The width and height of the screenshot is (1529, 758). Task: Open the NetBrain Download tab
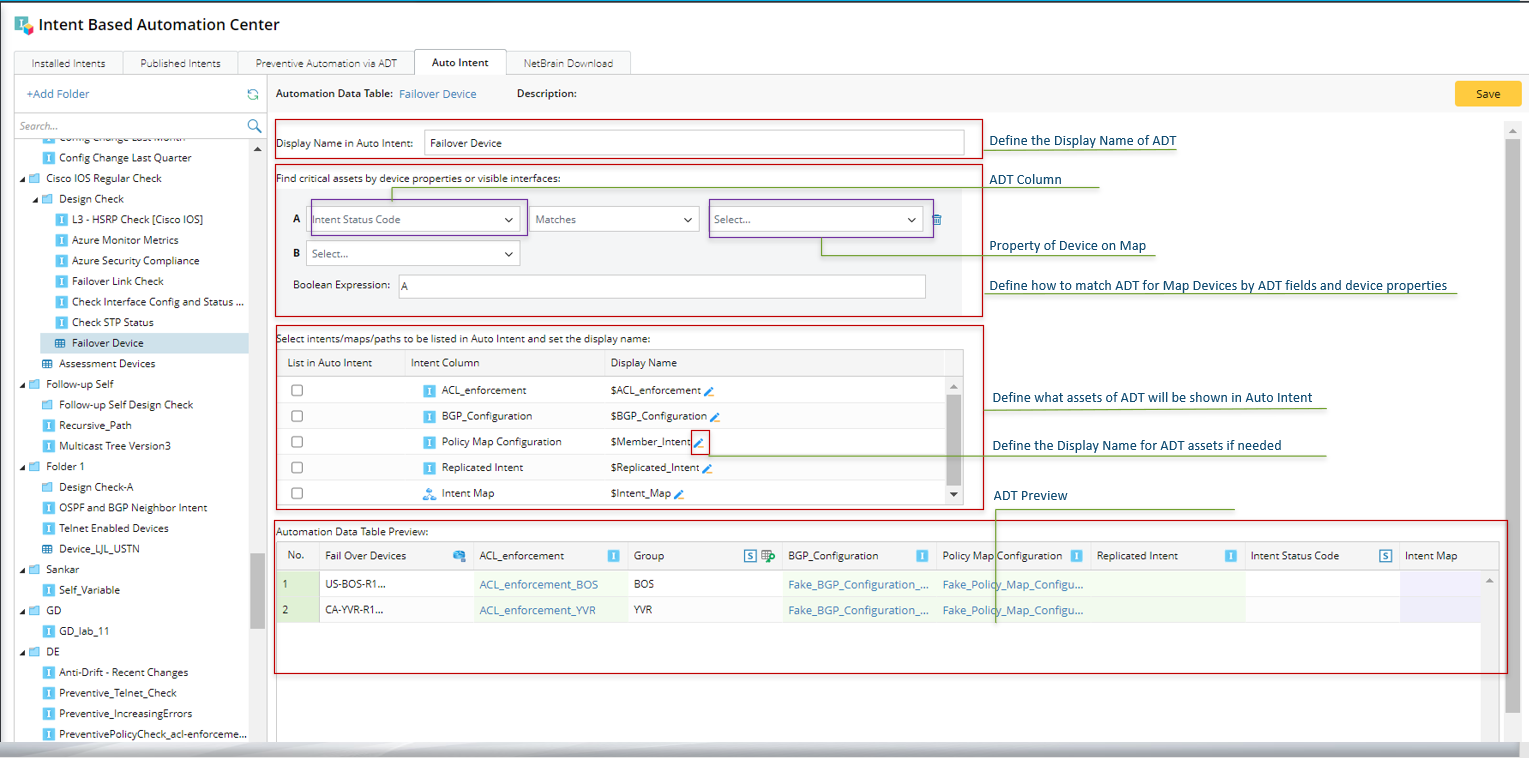point(568,63)
